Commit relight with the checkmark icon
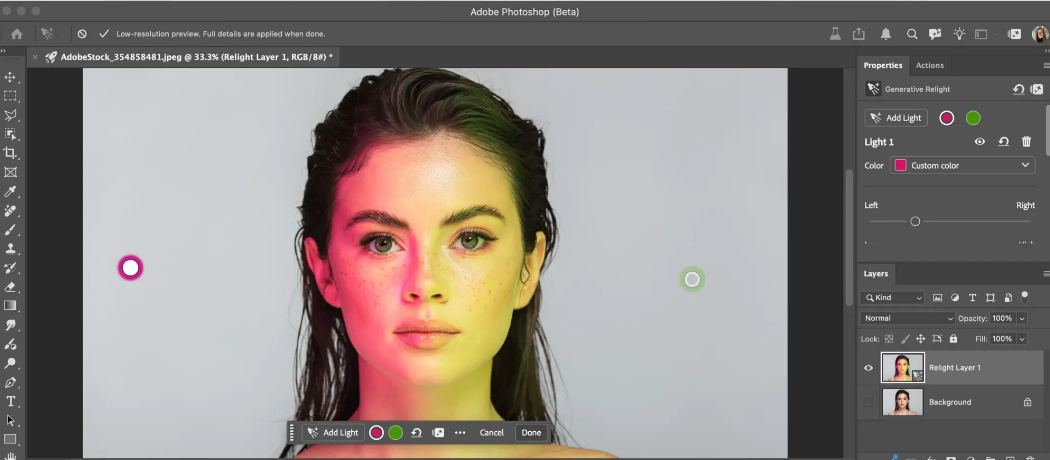Screen dimensions: 1050x460 pyautogui.click(x=103, y=33)
